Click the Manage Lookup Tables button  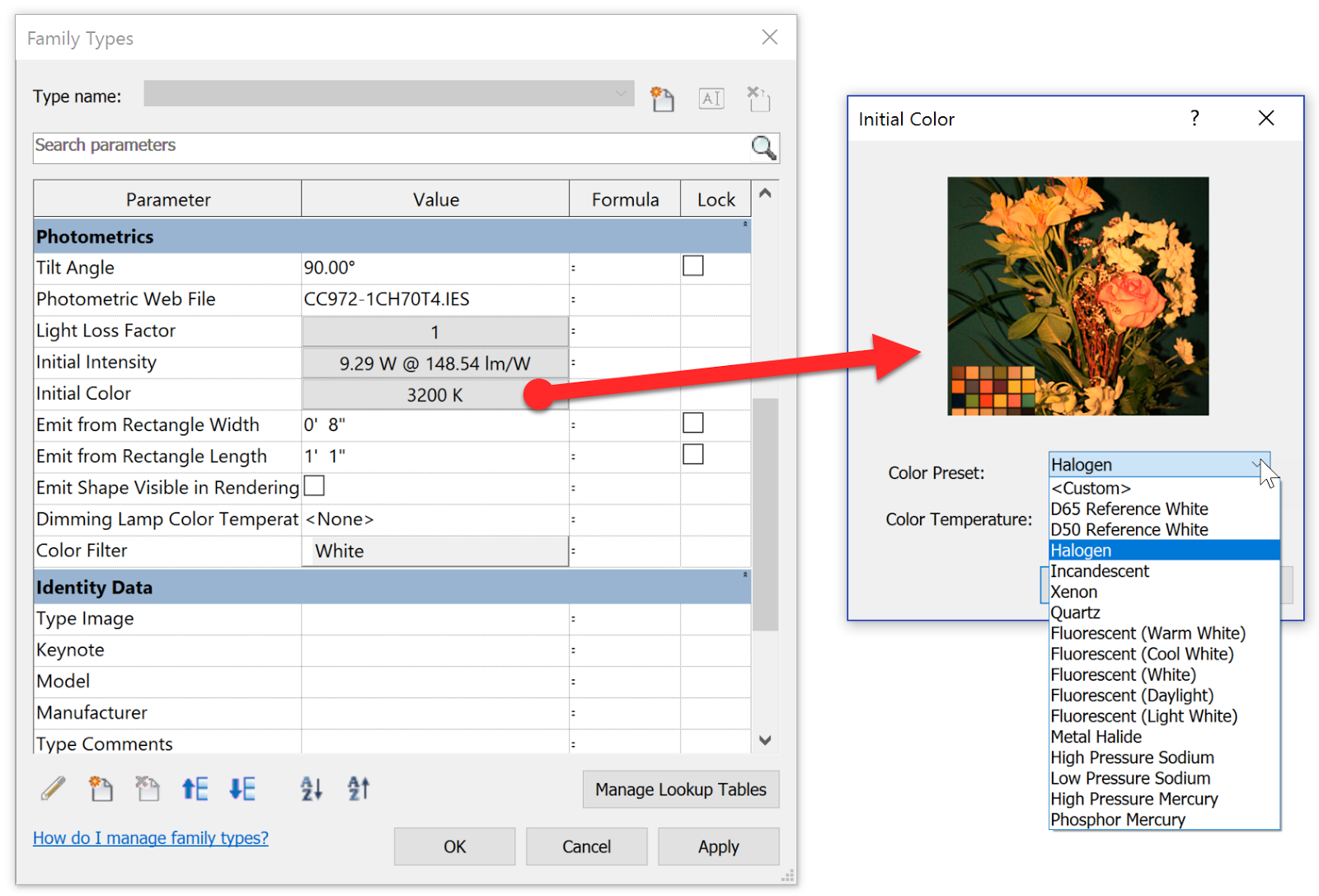(680, 789)
